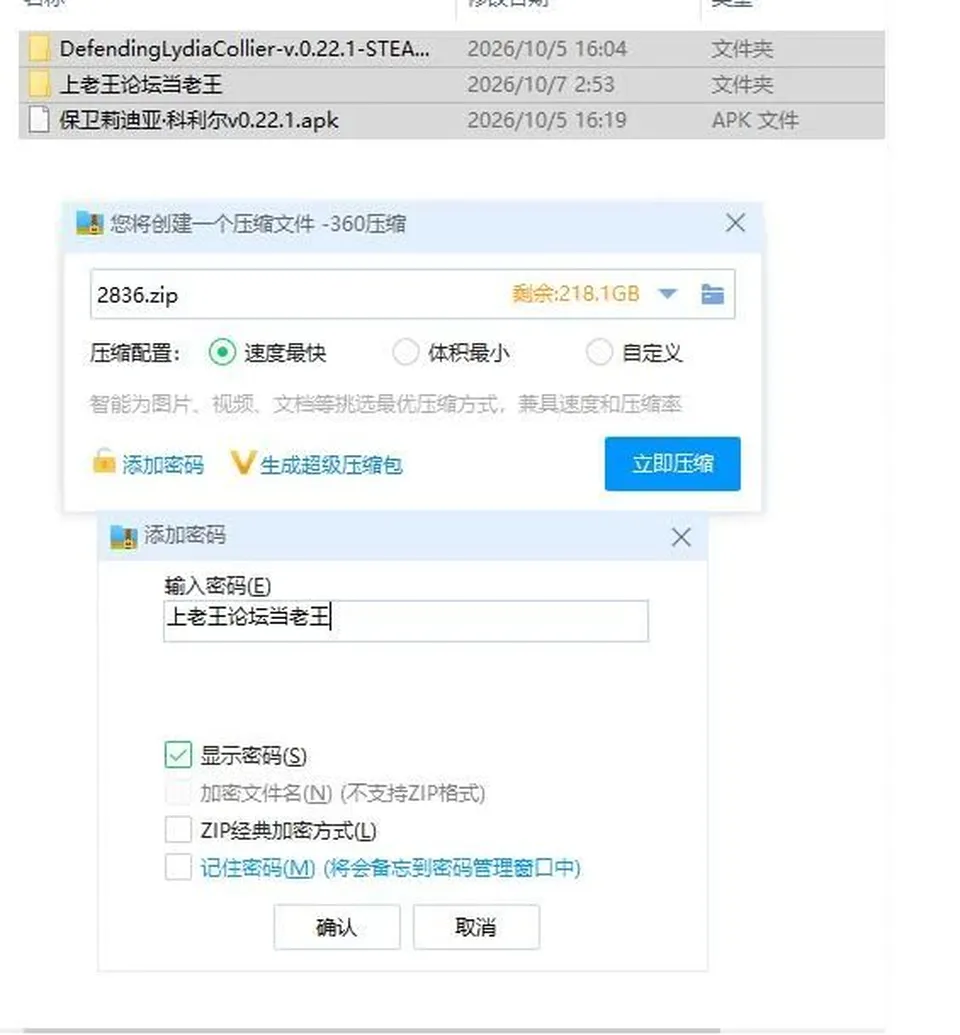
Task: Open the 记住密码(M) password manager link text
Action: (x=390, y=867)
